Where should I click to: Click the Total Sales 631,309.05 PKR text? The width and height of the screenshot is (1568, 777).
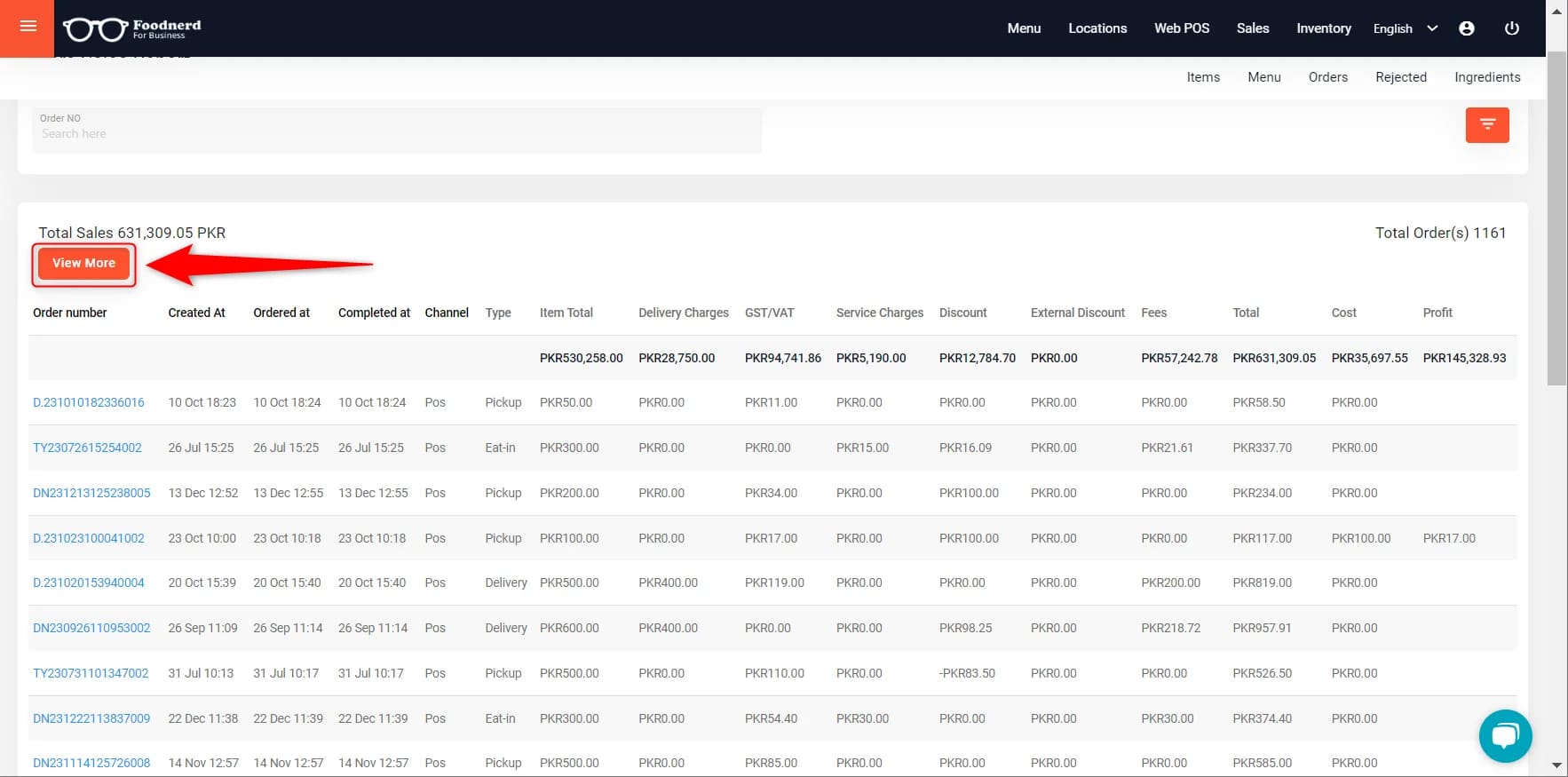point(132,233)
